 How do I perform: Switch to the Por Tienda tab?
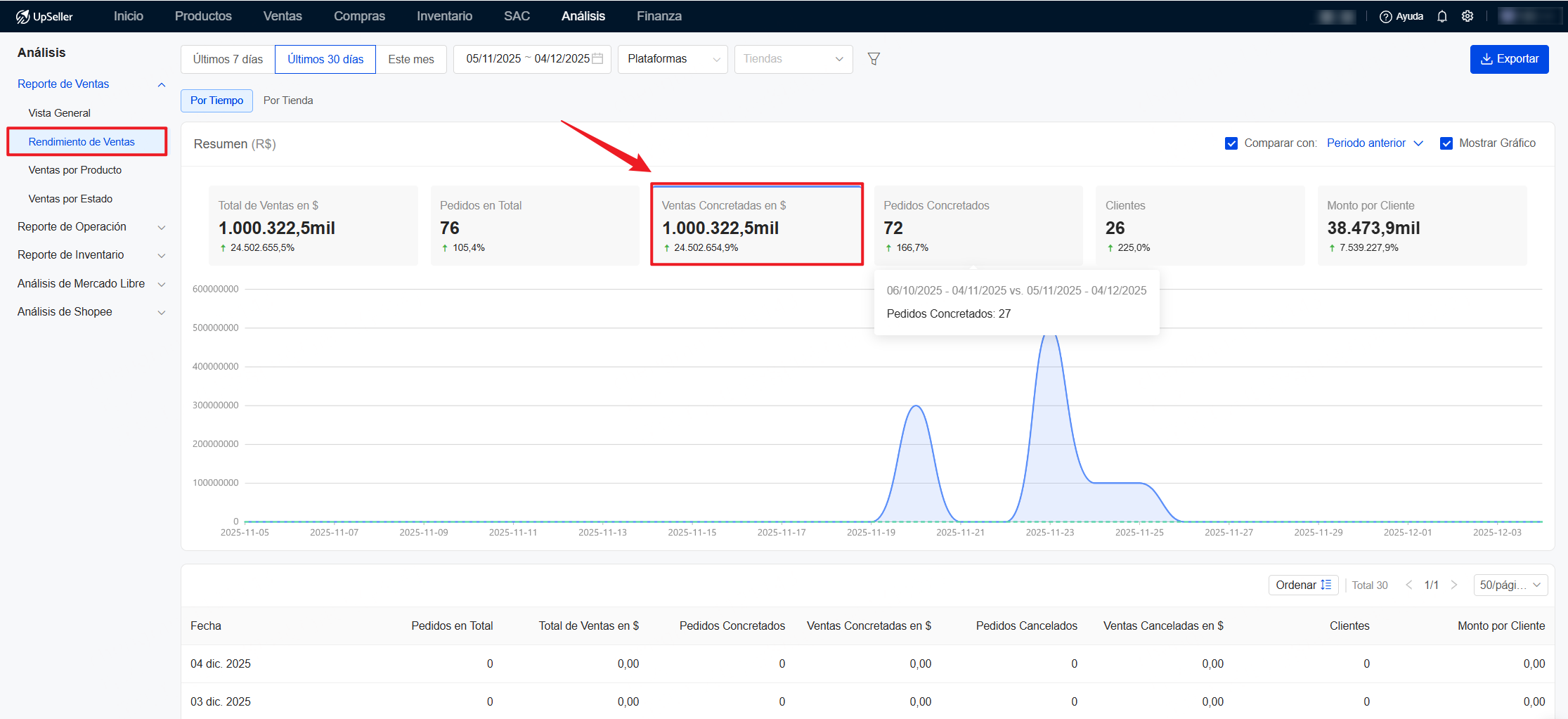pos(288,101)
